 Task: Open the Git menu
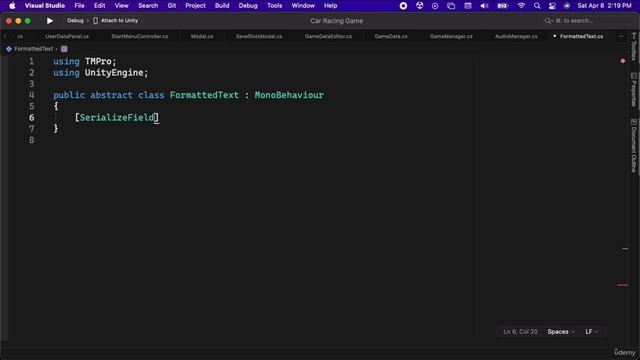click(171, 6)
